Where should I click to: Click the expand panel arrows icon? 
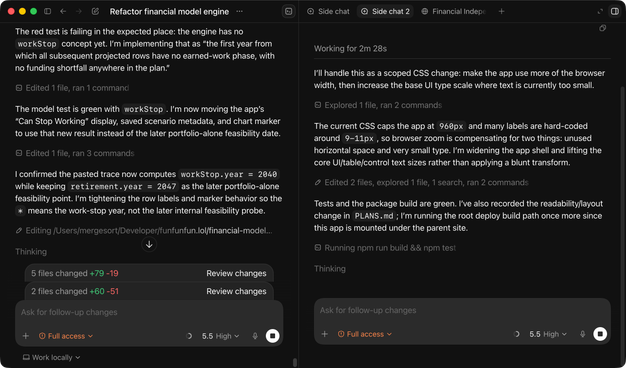tap(600, 12)
